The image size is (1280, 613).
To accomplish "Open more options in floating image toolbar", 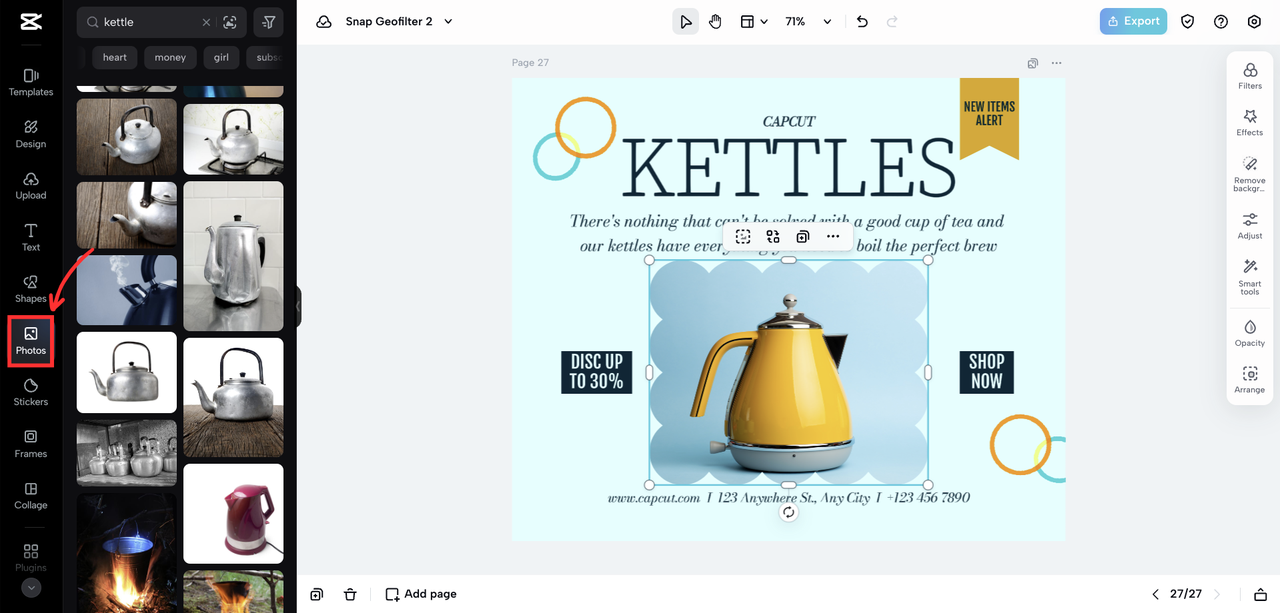I will tap(833, 237).
